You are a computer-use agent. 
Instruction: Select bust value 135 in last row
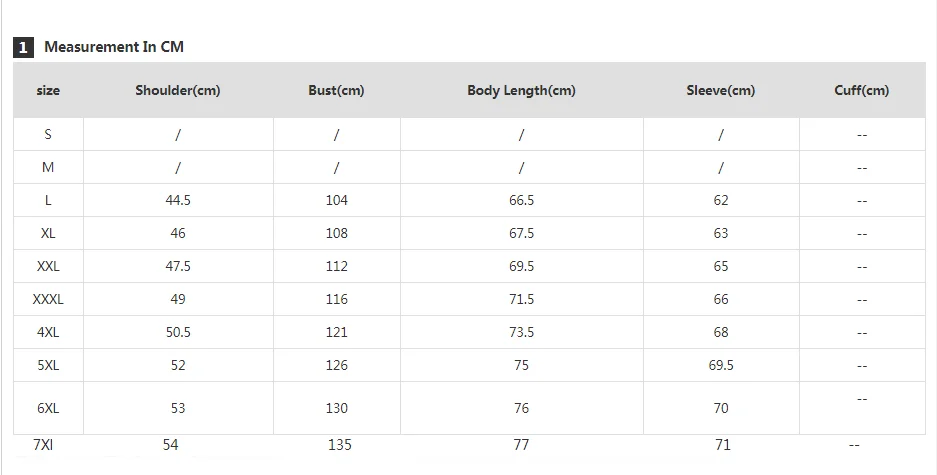click(x=340, y=445)
